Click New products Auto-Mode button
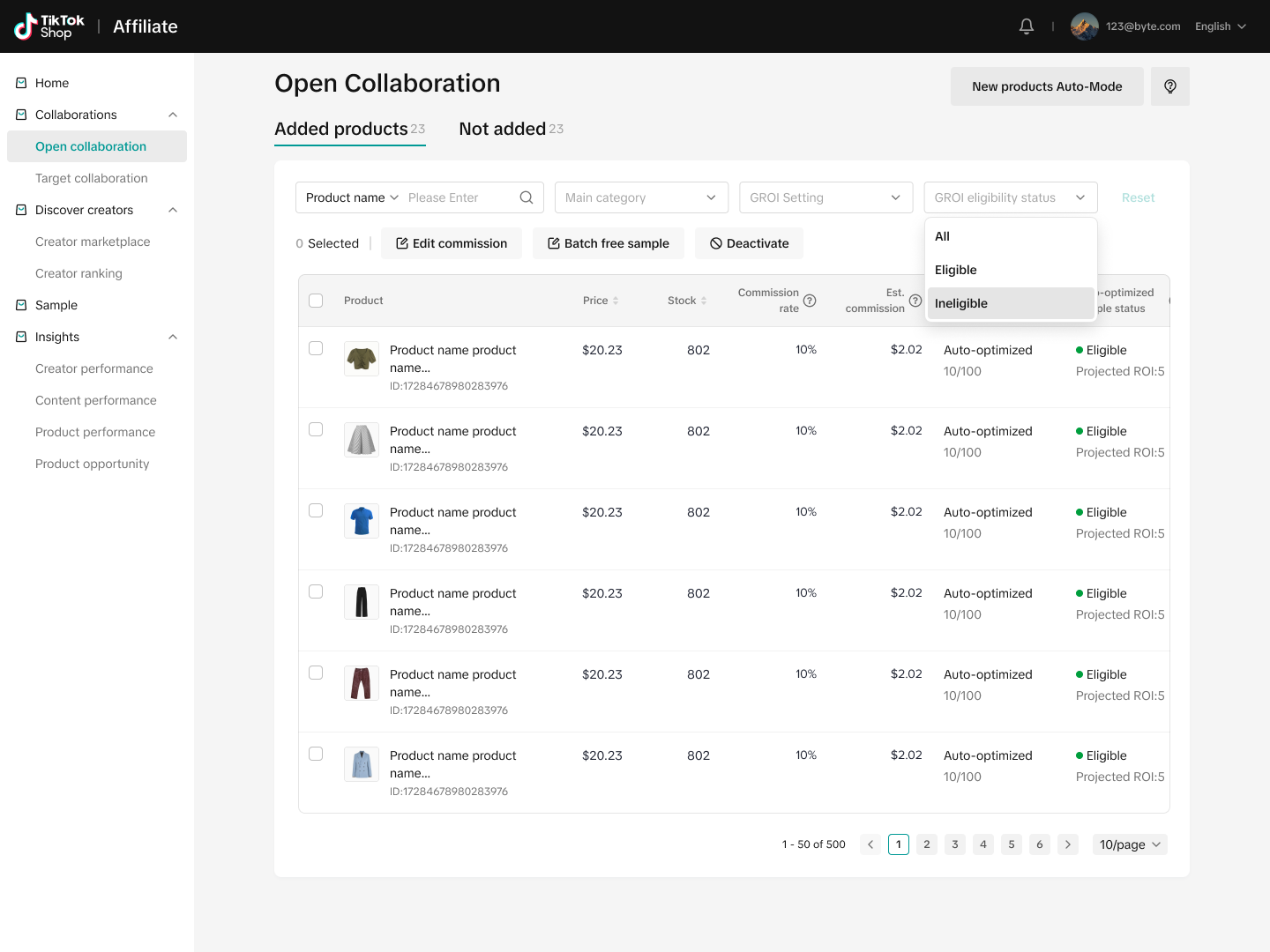 click(x=1047, y=86)
